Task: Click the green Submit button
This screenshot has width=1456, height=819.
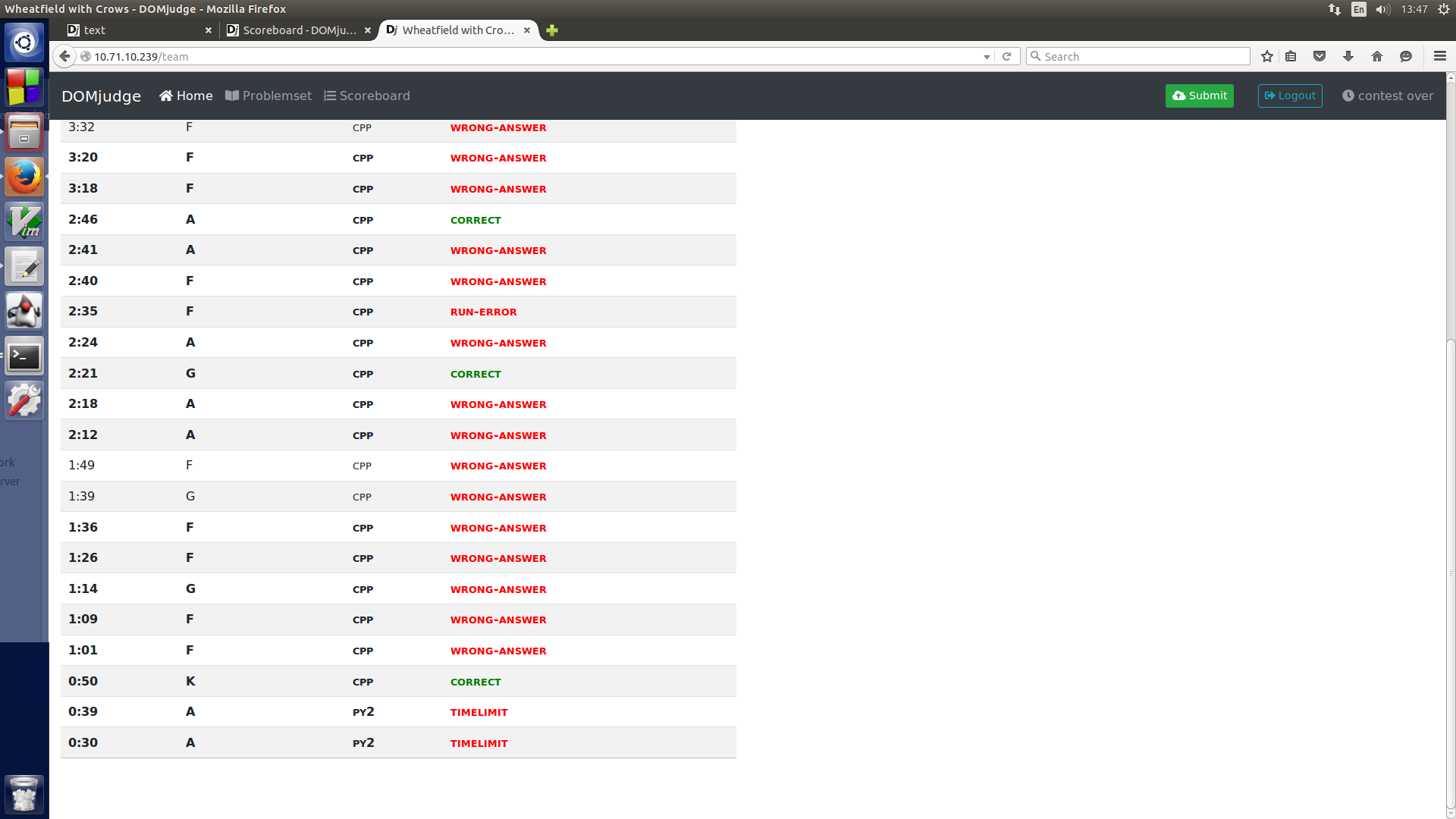Action: pos(1199,96)
